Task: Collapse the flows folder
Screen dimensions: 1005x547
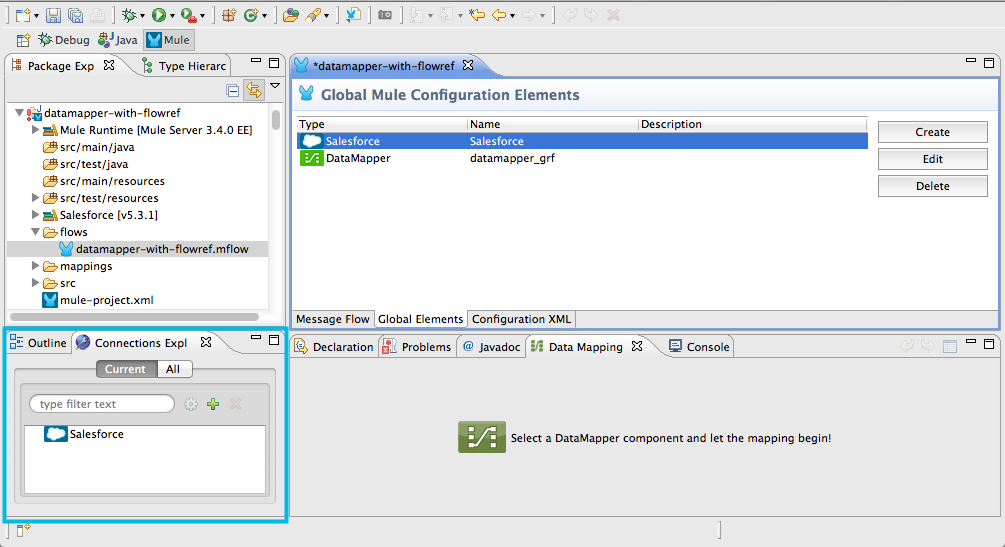Action: (x=36, y=232)
